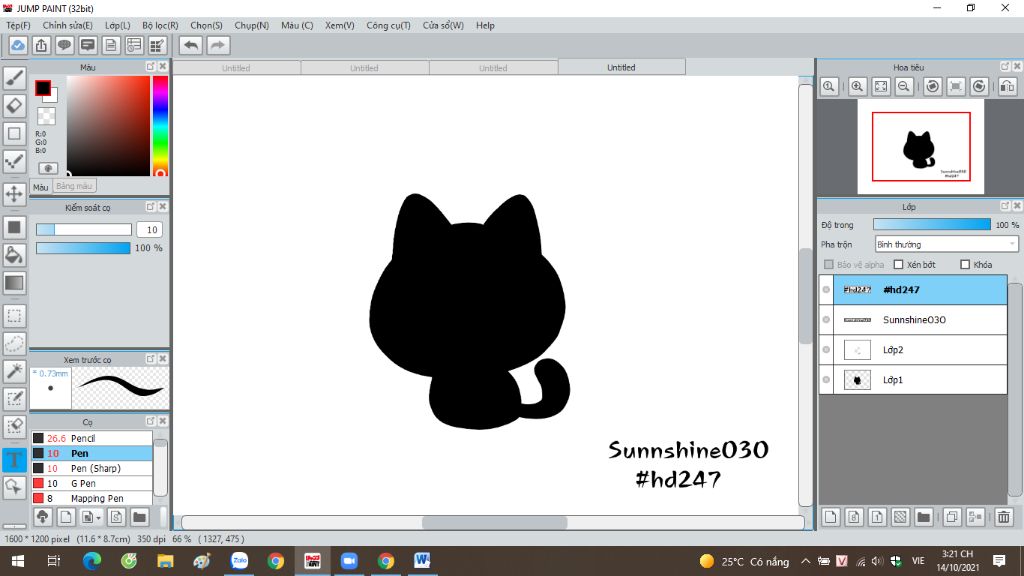Viewport: 1024px width, 576px height.
Task: Click the Undo arrow in toolbar
Action: pos(191,45)
